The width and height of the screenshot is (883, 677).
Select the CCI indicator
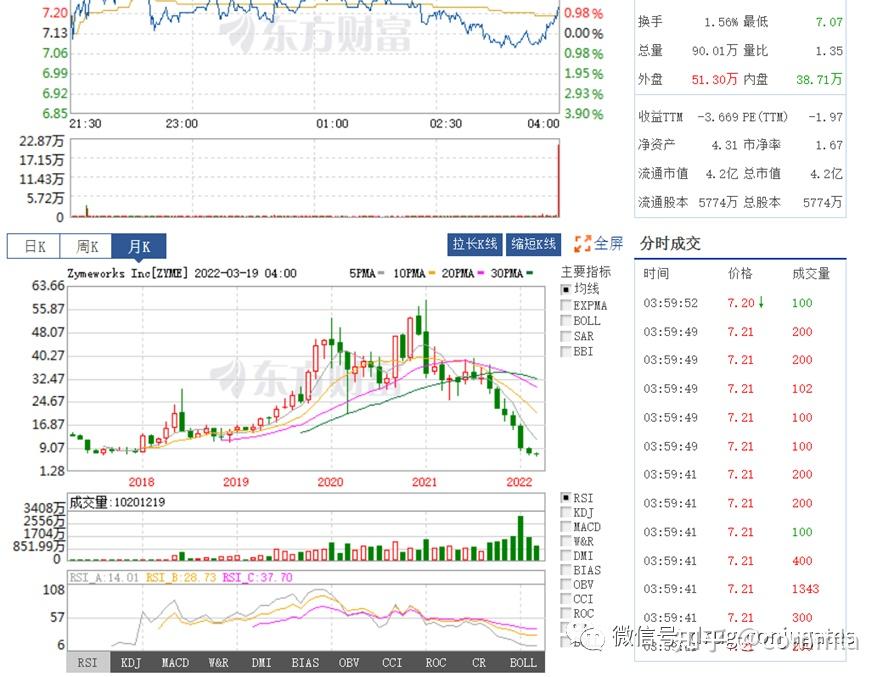[391, 662]
